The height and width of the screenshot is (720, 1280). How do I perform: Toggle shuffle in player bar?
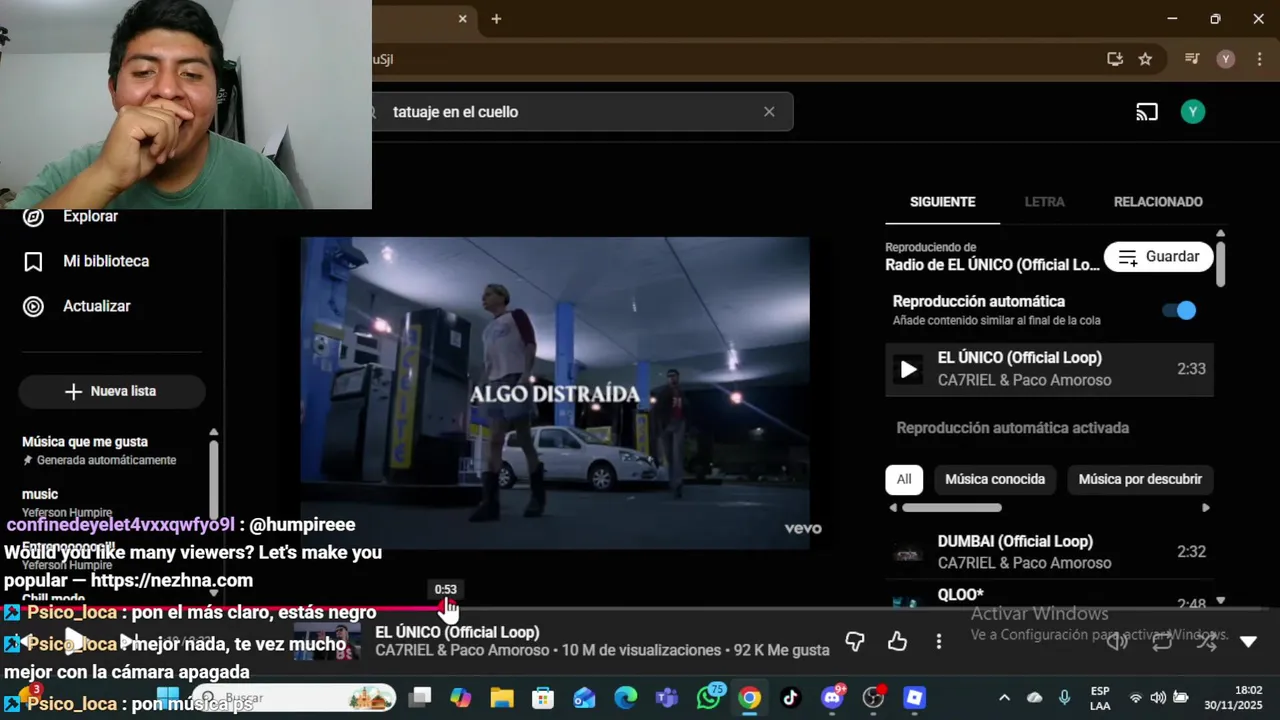click(1207, 641)
